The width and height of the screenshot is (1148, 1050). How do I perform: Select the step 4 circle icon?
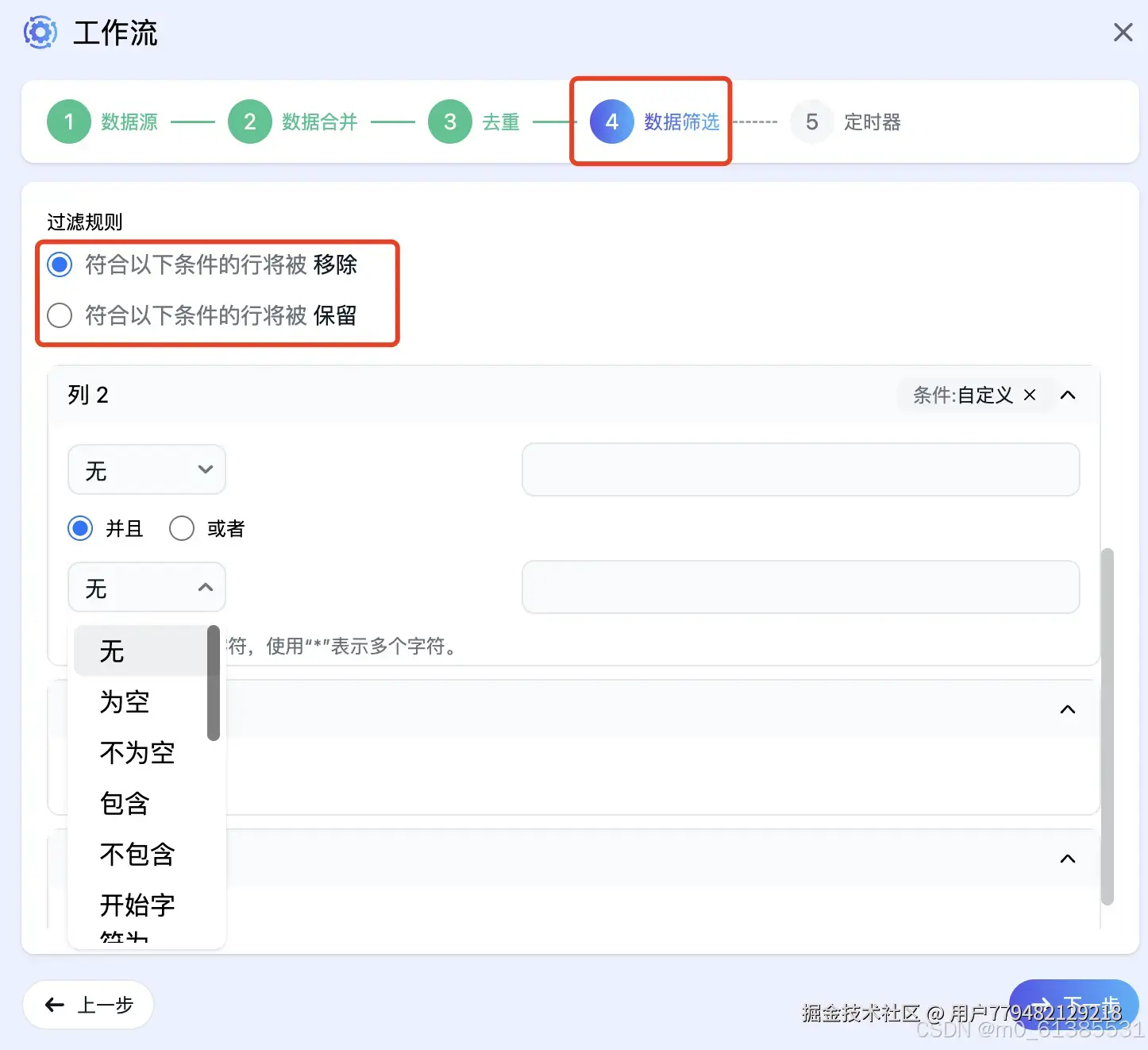tap(611, 122)
